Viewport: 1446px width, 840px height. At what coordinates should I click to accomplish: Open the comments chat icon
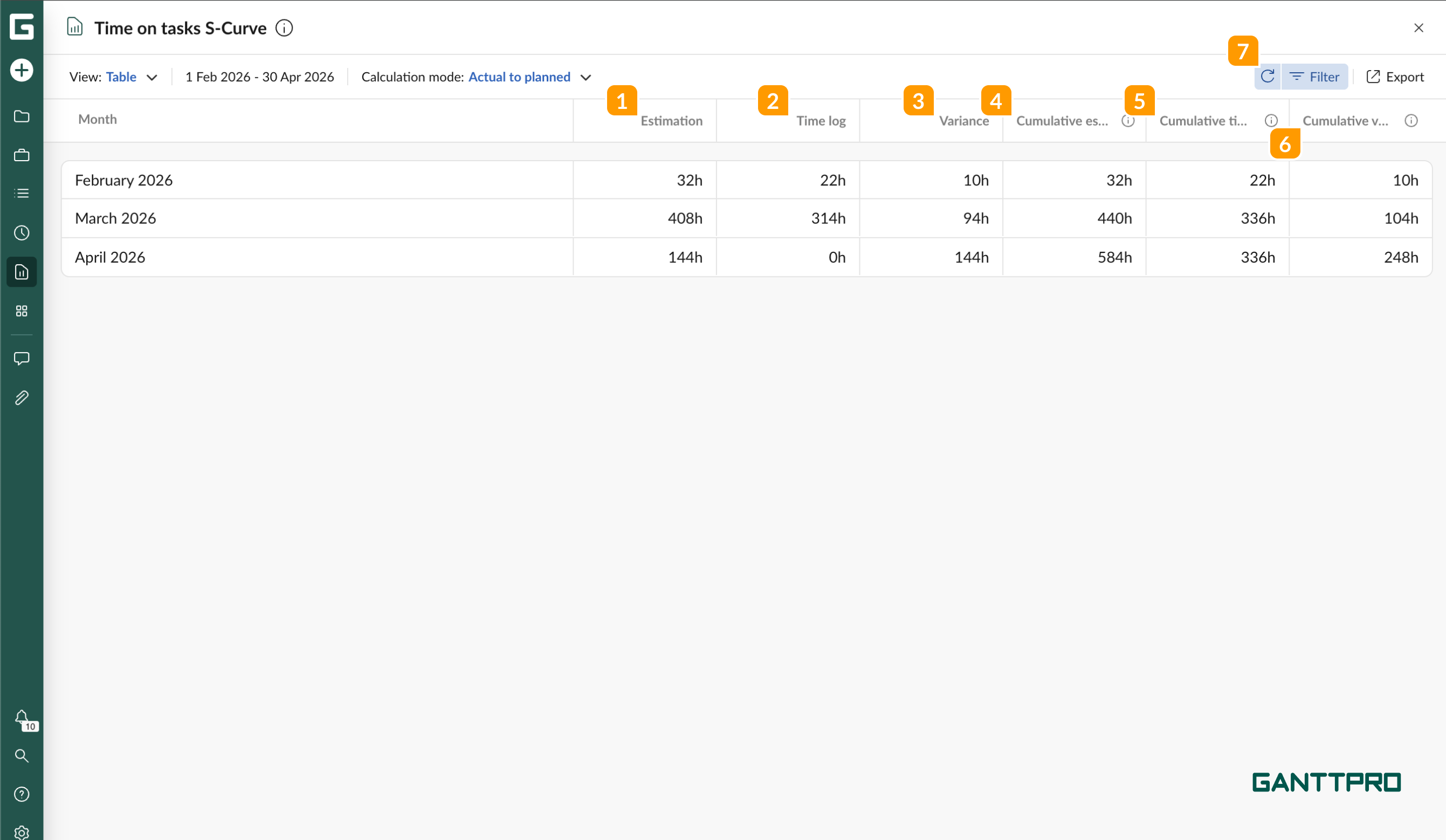coord(21,358)
